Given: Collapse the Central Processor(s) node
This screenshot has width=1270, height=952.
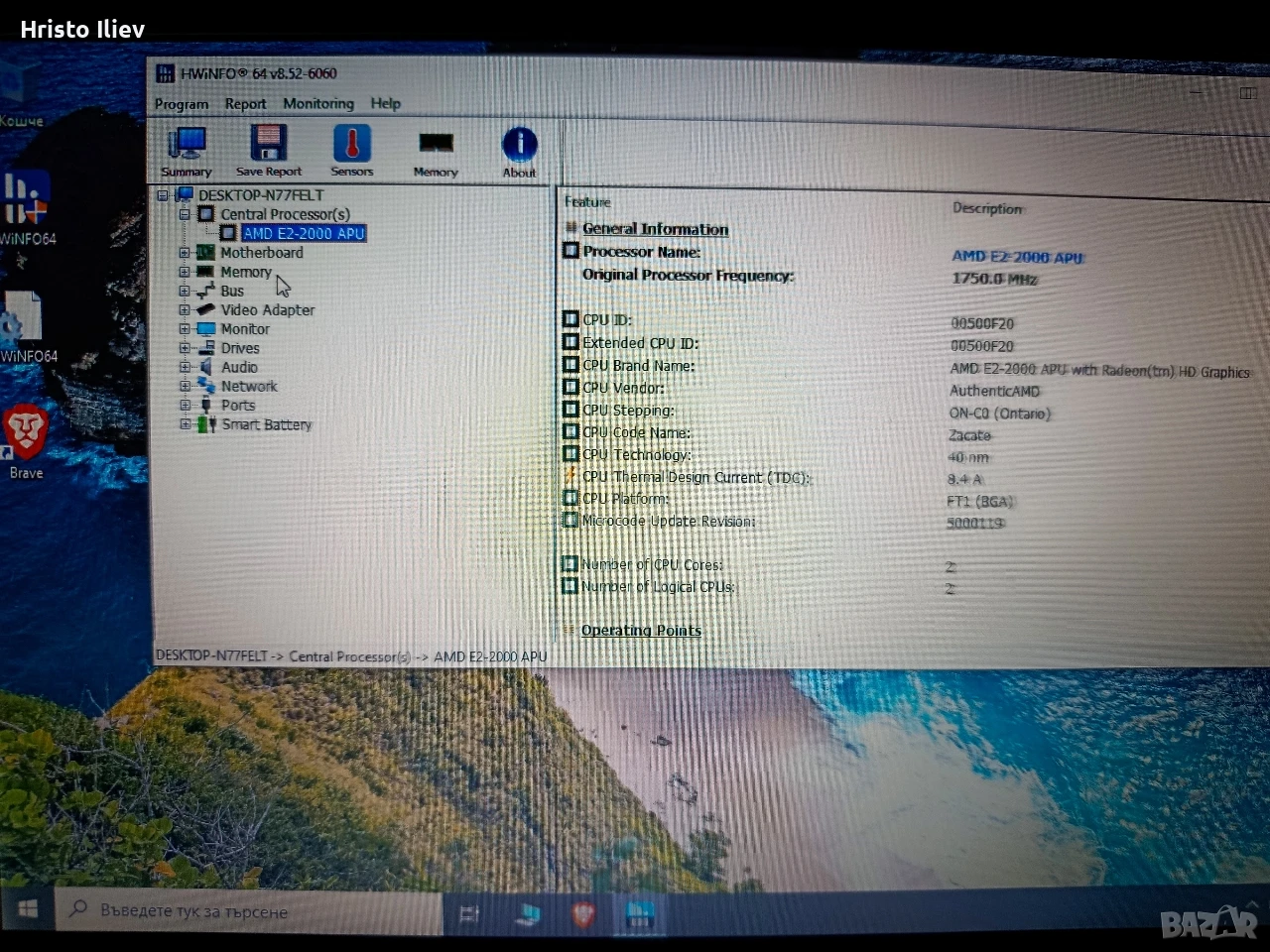Looking at the screenshot, I should click(185, 214).
